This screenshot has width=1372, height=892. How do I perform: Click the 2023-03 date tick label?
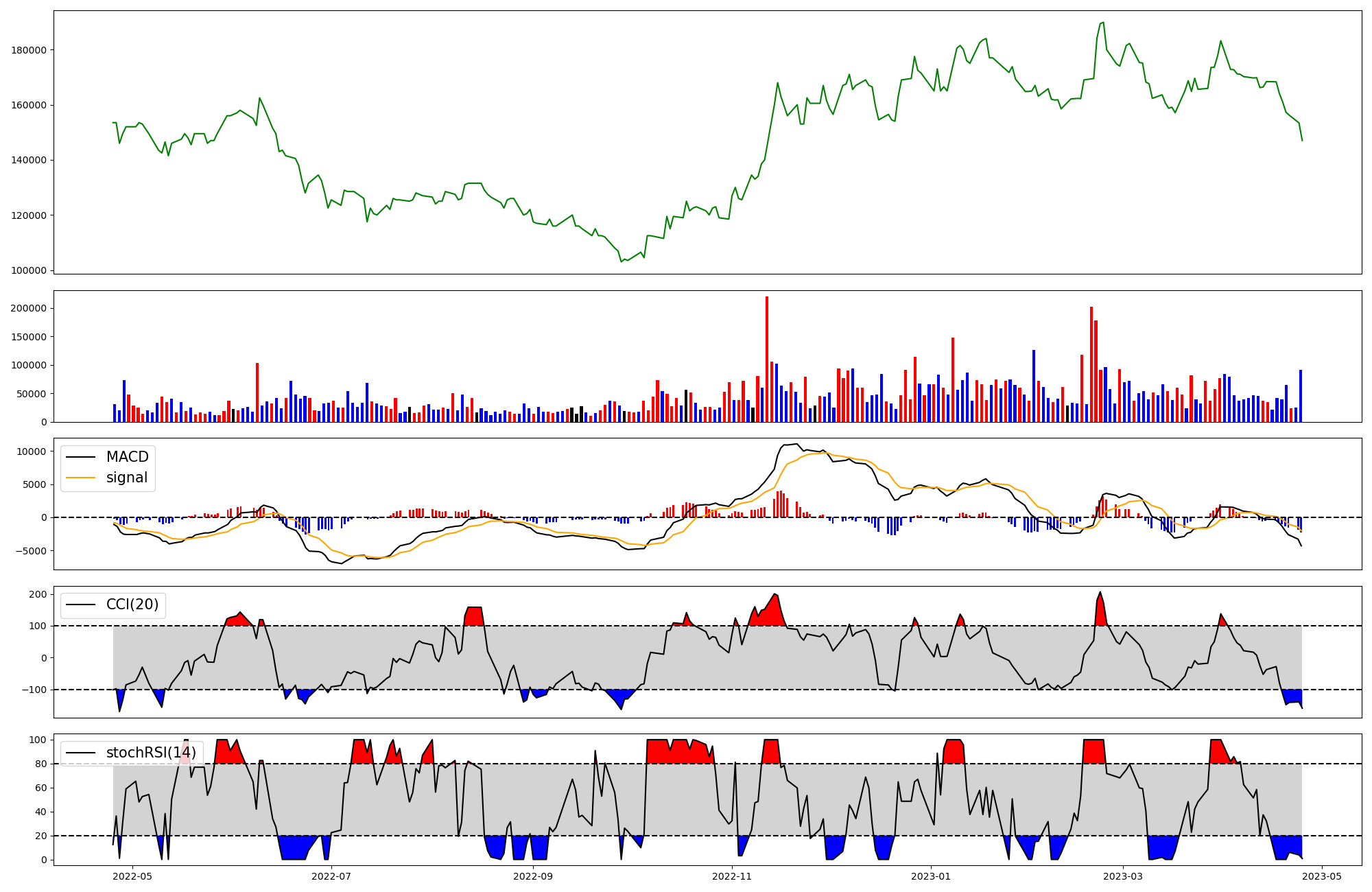tap(1123, 876)
